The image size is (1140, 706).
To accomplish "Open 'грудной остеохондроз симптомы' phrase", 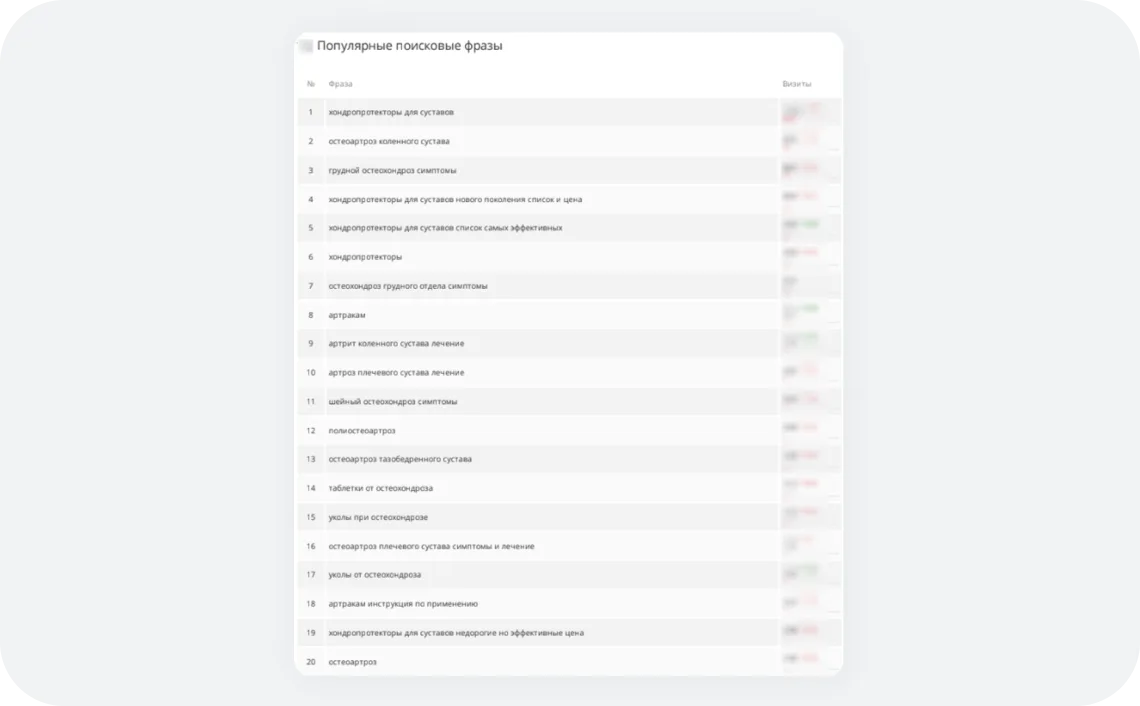I will click(392, 170).
